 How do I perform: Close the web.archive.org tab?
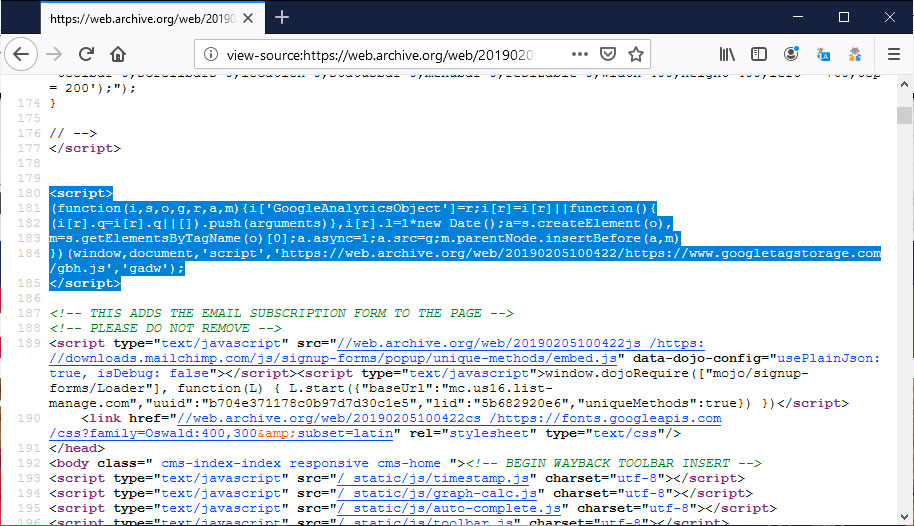[248, 18]
